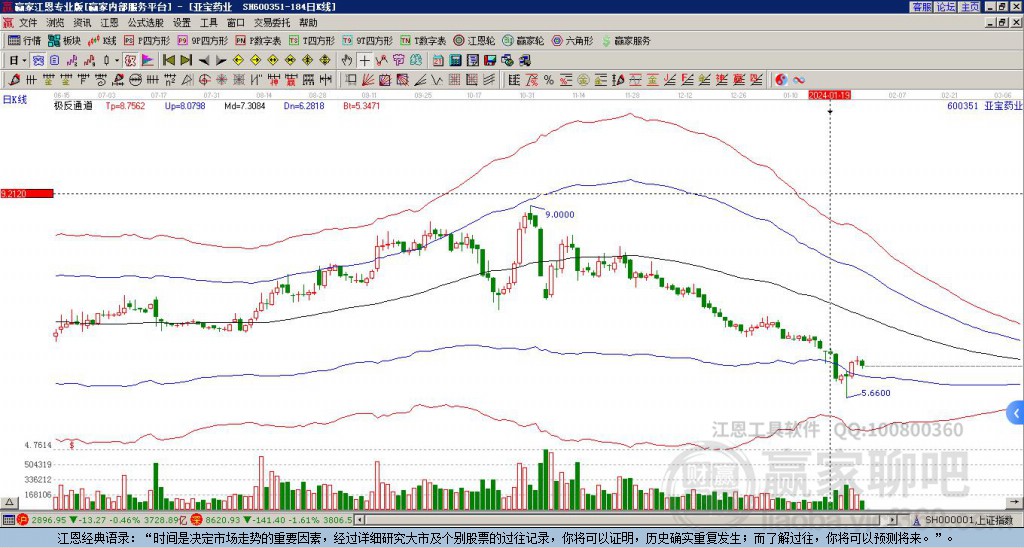Open the 9P四方形 tool
Viewport: 1024px width, 548px height.
(x=202, y=40)
